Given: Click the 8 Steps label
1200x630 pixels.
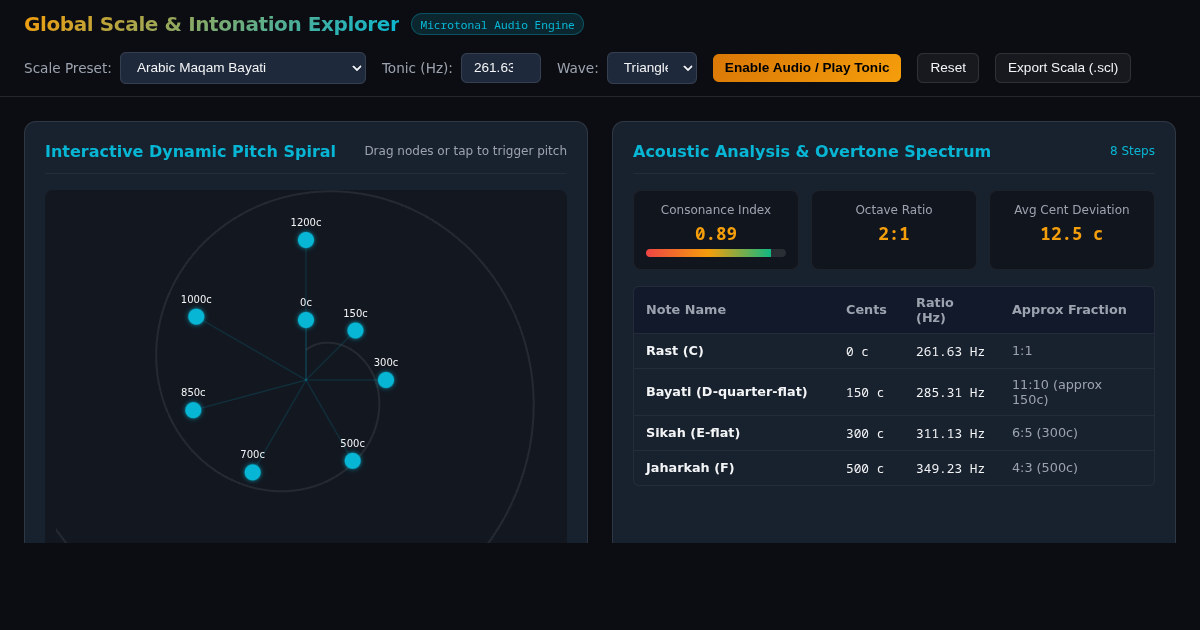Looking at the screenshot, I should pos(1132,151).
